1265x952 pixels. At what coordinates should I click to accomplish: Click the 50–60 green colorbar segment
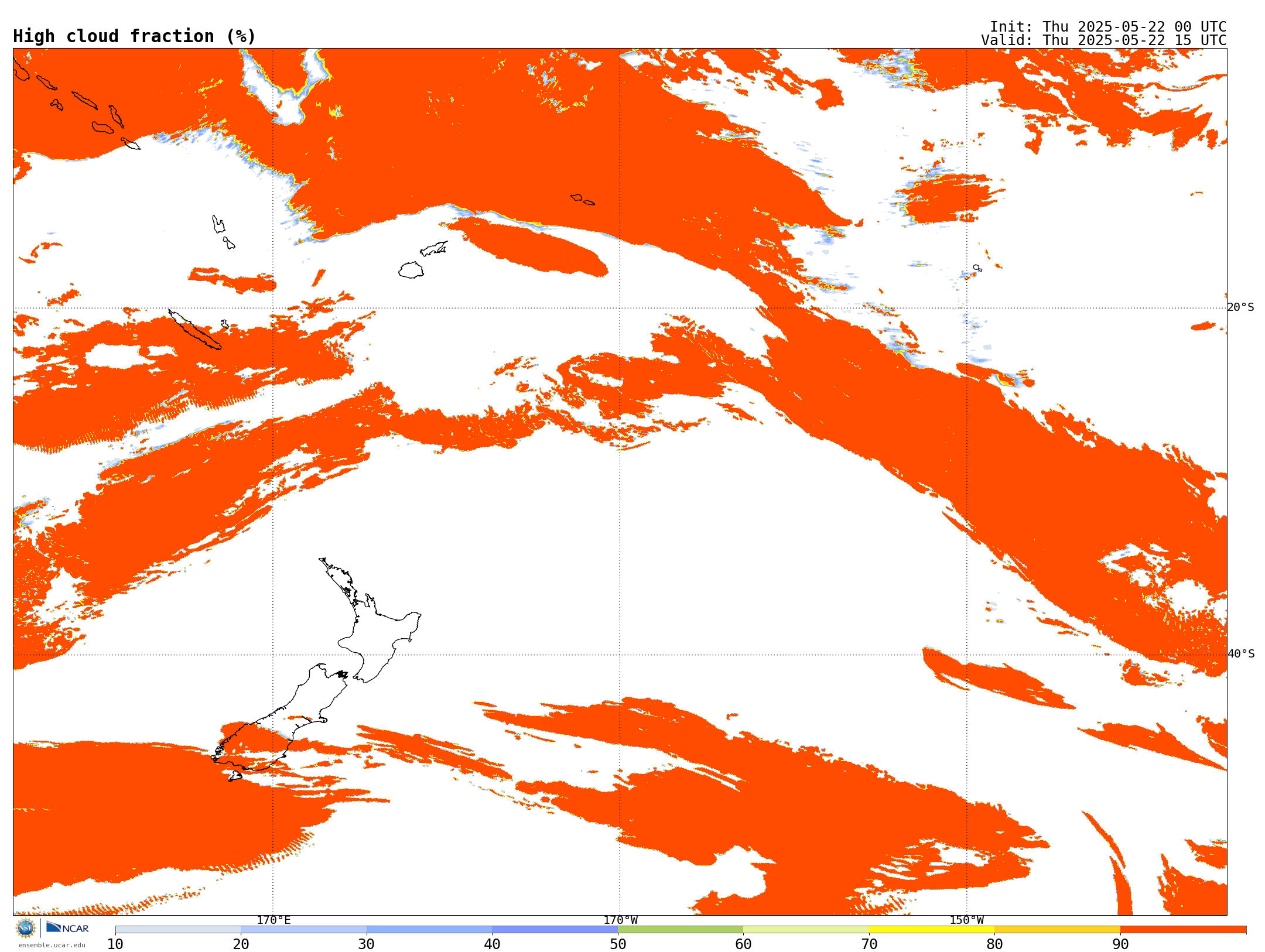(681, 930)
